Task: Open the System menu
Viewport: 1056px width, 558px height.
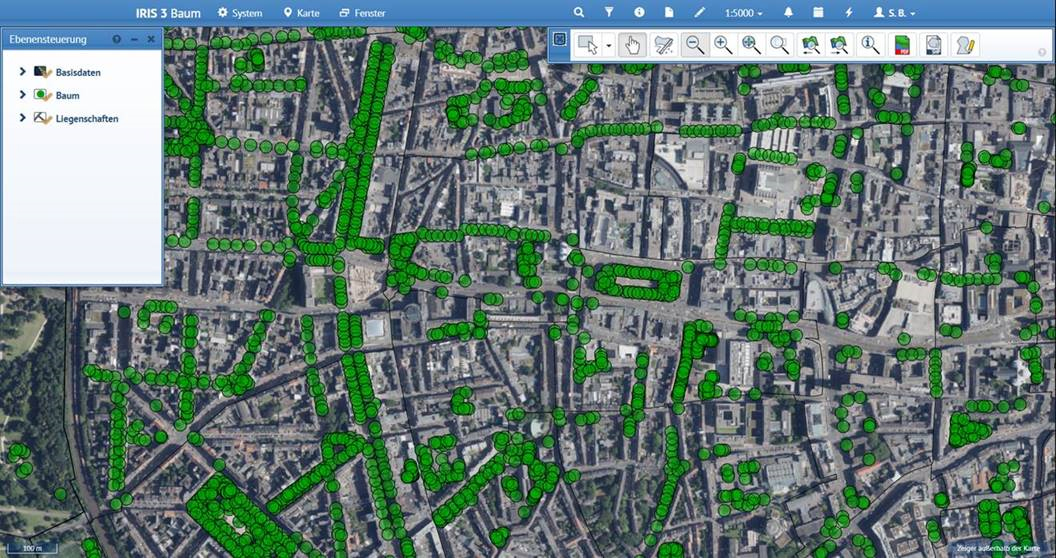Action: point(240,13)
